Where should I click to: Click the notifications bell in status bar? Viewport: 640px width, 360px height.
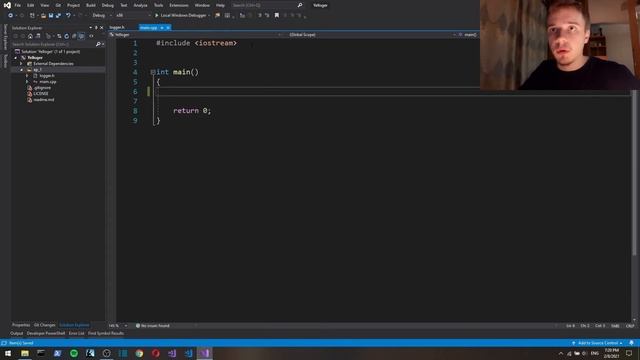click(x=631, y=343)
